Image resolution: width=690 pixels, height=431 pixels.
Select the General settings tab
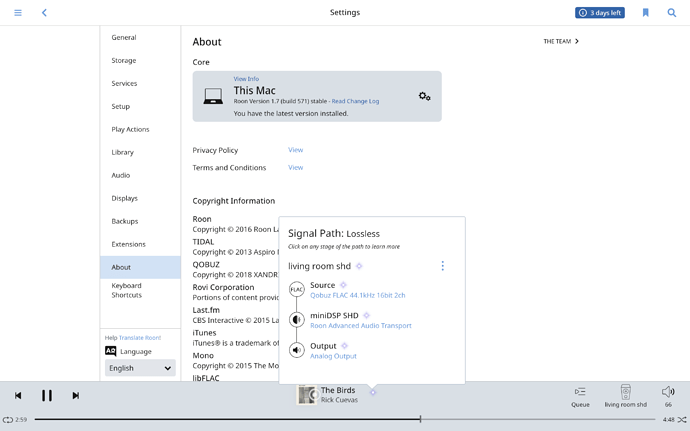tap(140, 37)
